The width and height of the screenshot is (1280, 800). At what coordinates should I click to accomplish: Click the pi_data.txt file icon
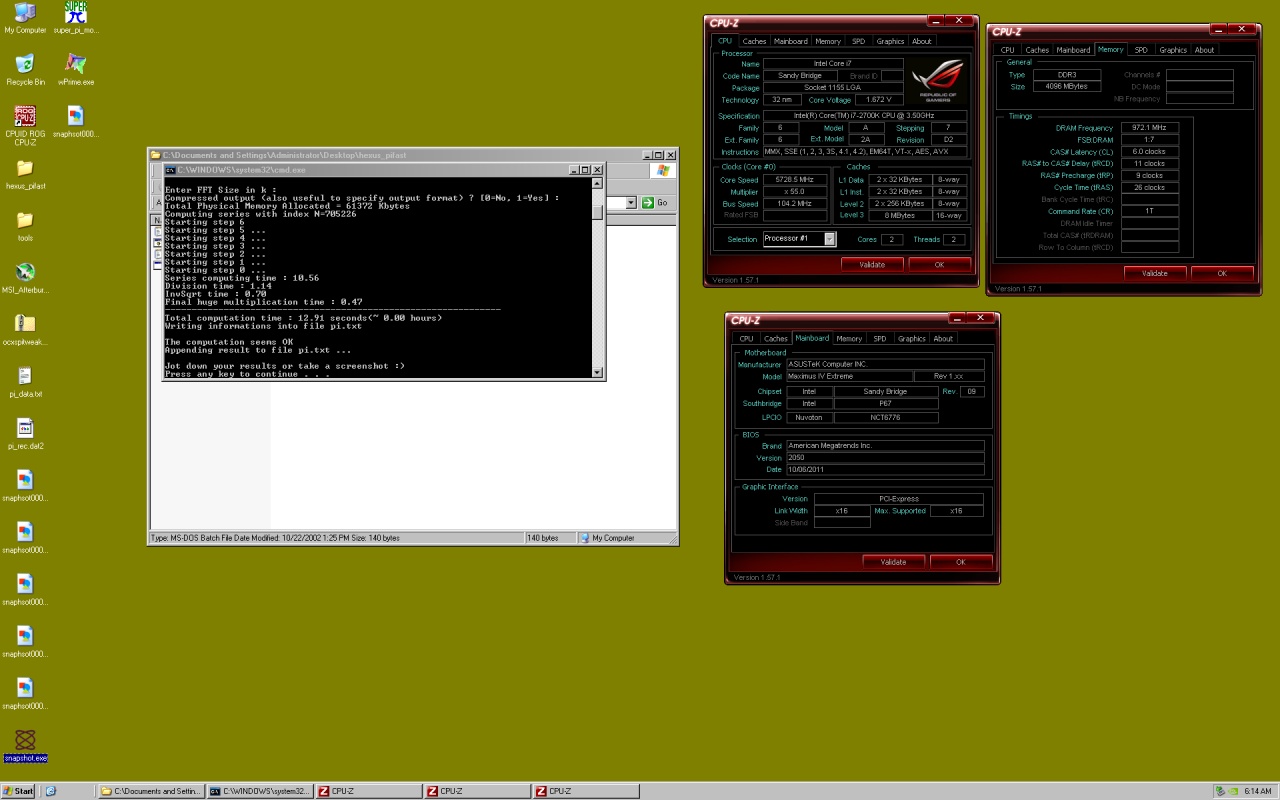tap(25, 376)
